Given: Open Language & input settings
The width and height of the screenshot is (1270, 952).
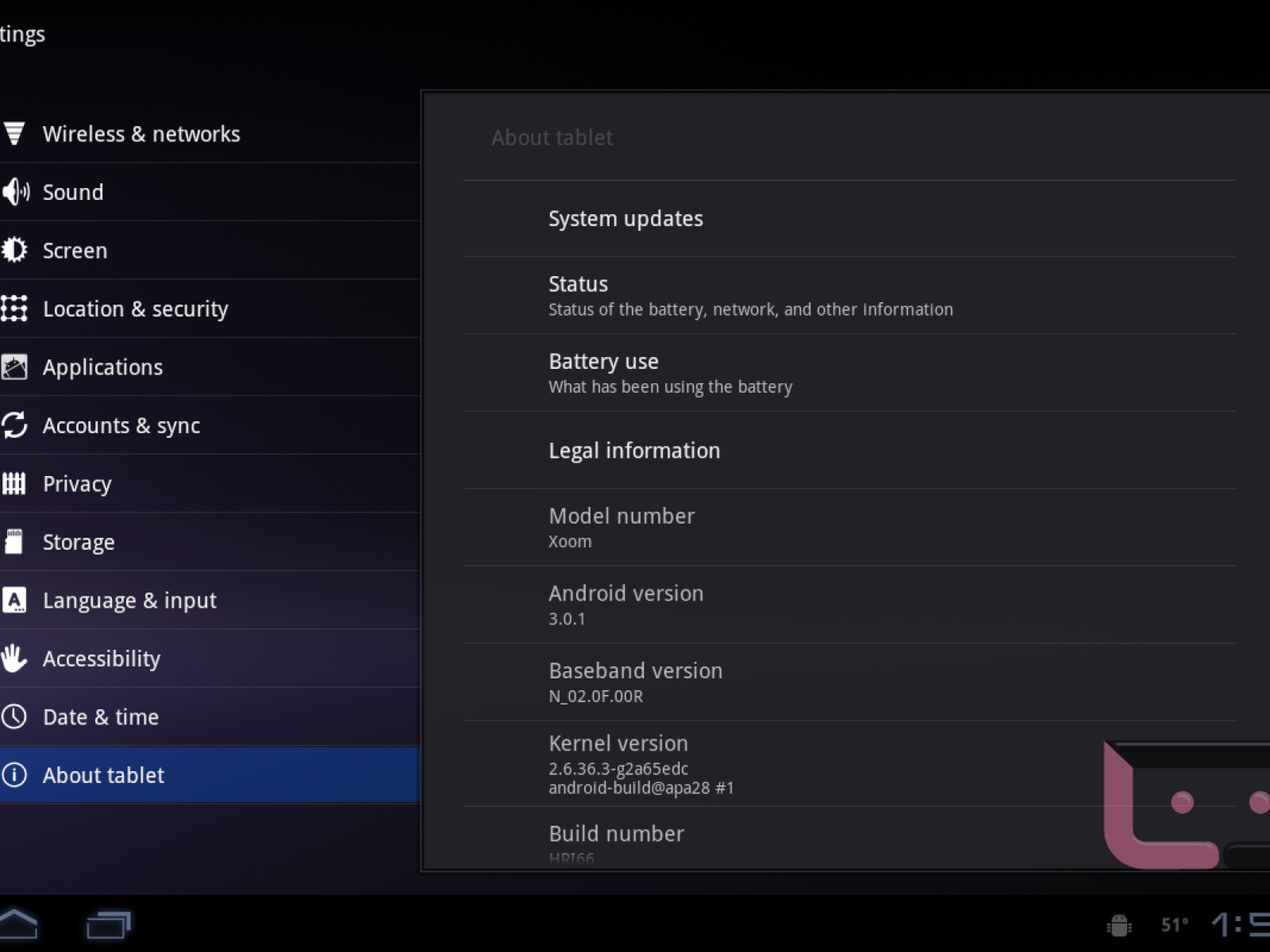Looking at the screenshot, I should pos(129,601).
